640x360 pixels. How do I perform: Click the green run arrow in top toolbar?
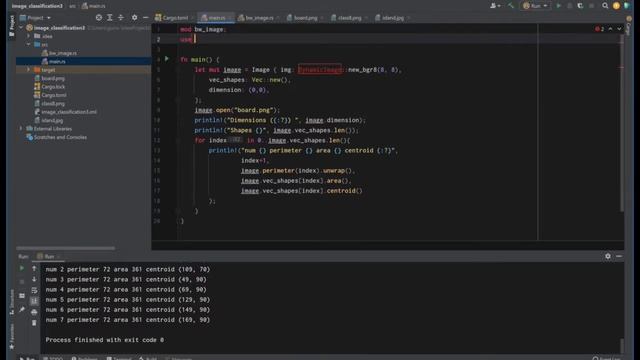(x=559, y=6)
